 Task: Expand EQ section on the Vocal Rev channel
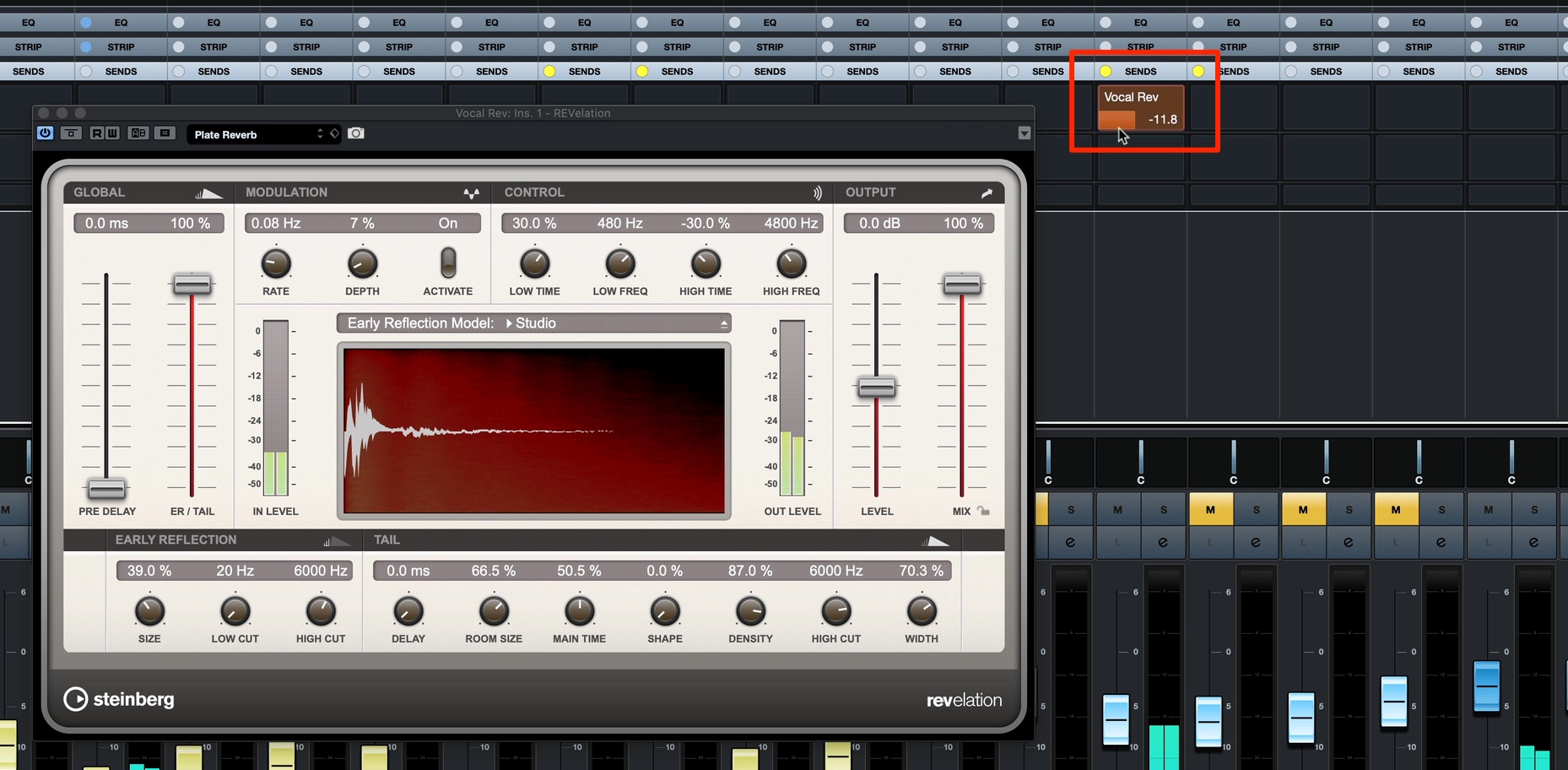[1140, 22]
